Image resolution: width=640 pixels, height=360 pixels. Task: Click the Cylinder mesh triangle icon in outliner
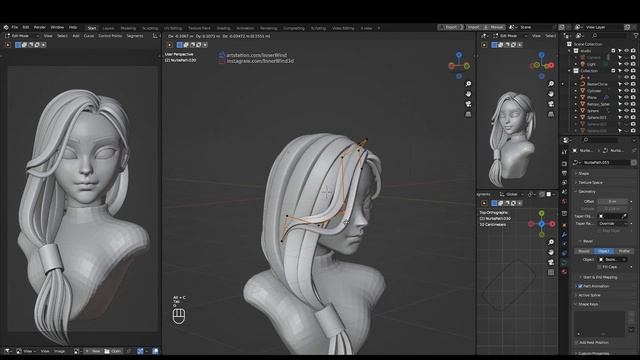[x=582, y=91]
